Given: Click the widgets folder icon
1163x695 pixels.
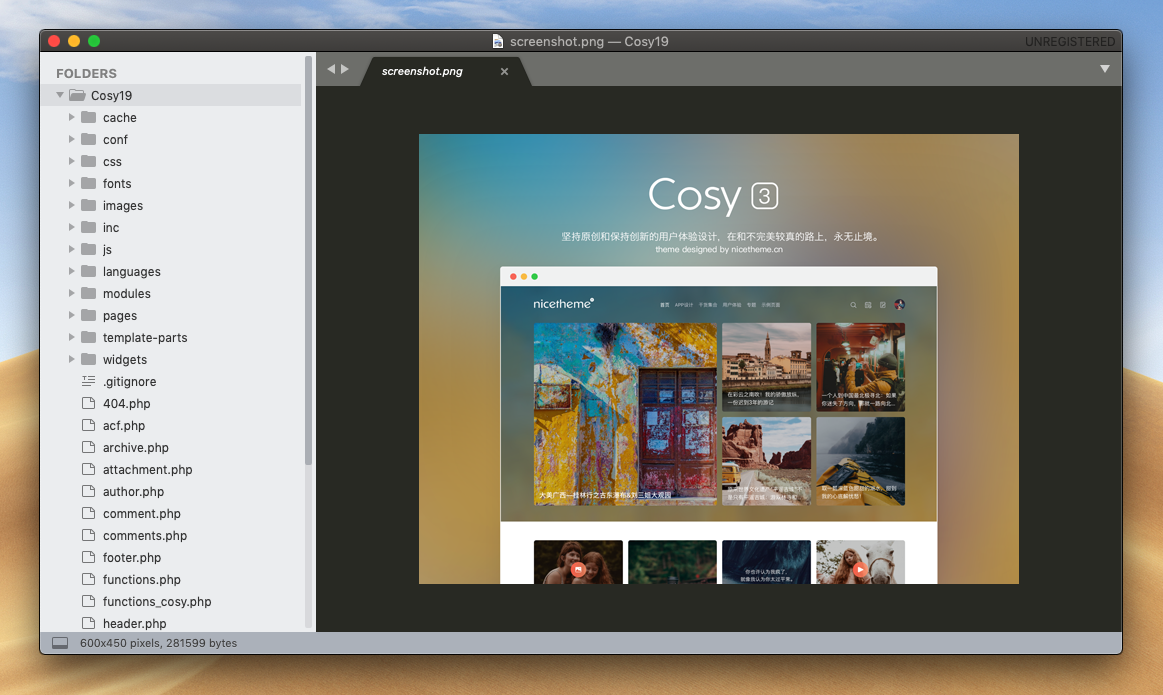Looking at the screenshot, I should 89,359.
